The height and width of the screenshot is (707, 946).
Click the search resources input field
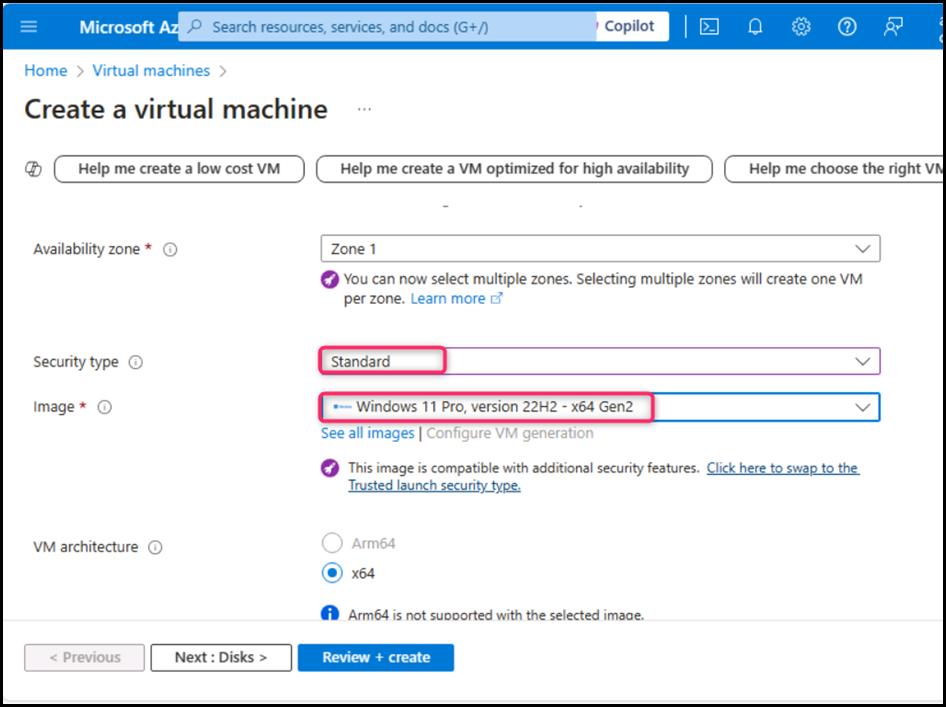pyautogui.click(x=390, y=27)
